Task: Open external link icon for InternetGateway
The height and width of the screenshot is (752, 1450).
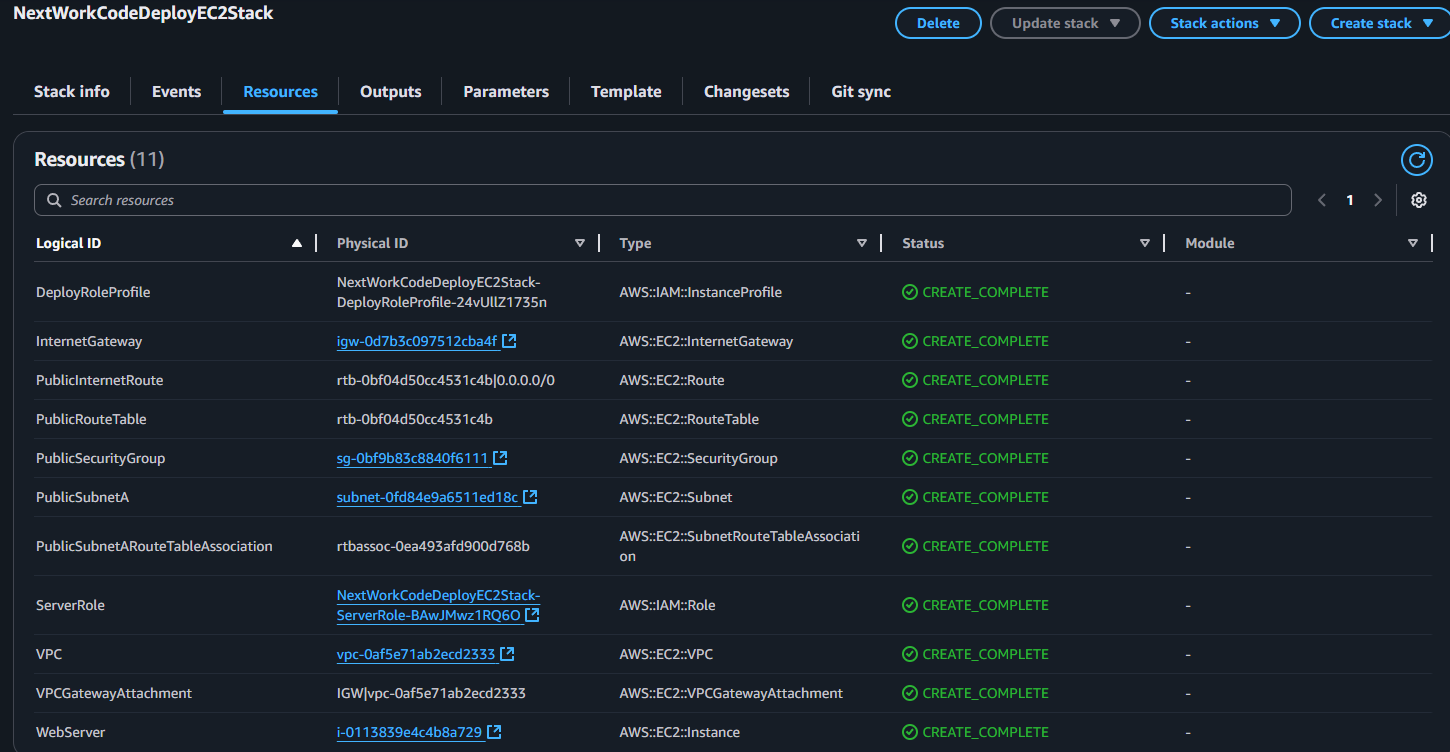Action: click(509, 341)
